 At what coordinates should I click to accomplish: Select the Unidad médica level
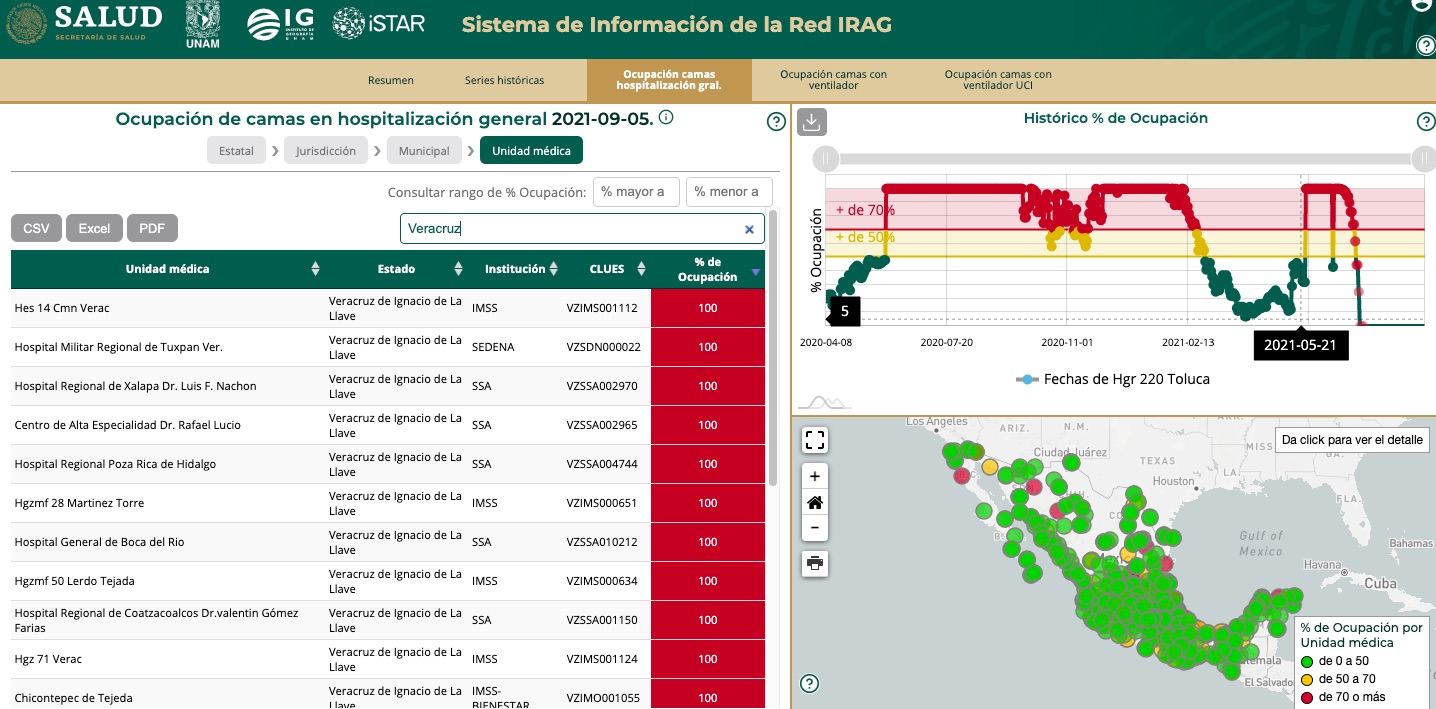click(531, 151)
